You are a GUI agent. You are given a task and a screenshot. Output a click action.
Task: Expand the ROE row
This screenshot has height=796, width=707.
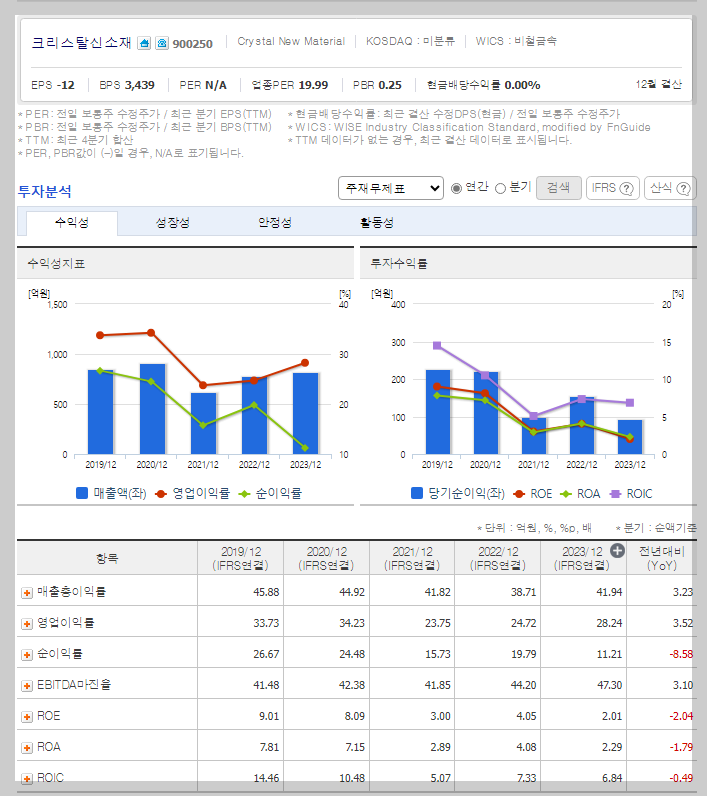click(x=27, y=717)
